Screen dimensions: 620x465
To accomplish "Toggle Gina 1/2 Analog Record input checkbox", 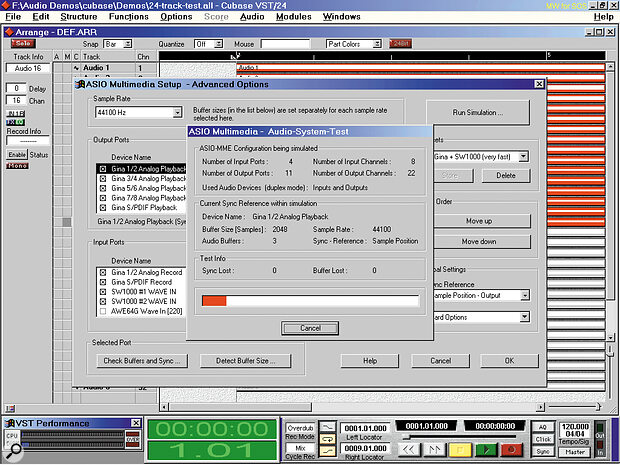I will point(103,272).
